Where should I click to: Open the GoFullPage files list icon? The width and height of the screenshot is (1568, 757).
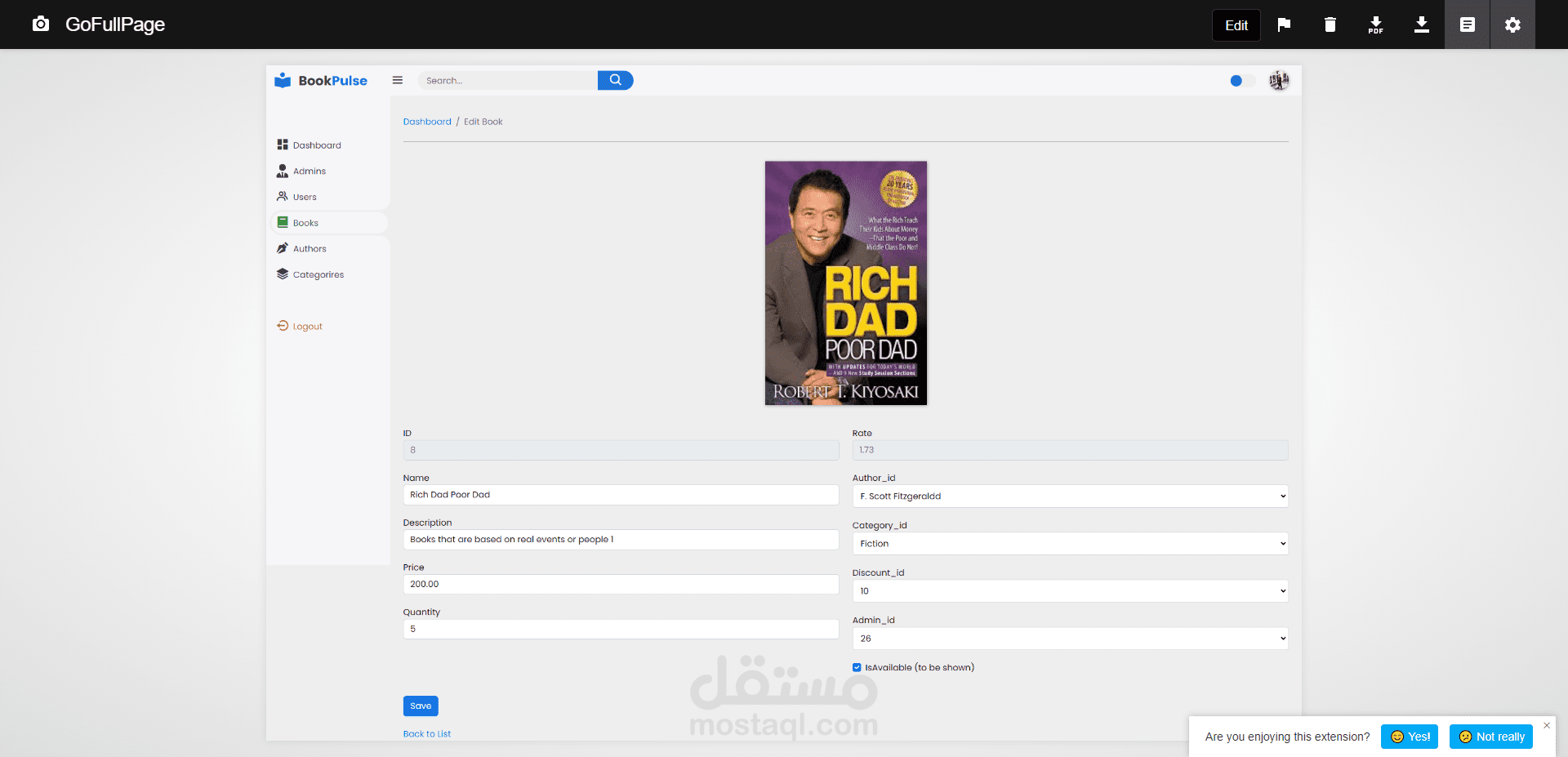1468,24
